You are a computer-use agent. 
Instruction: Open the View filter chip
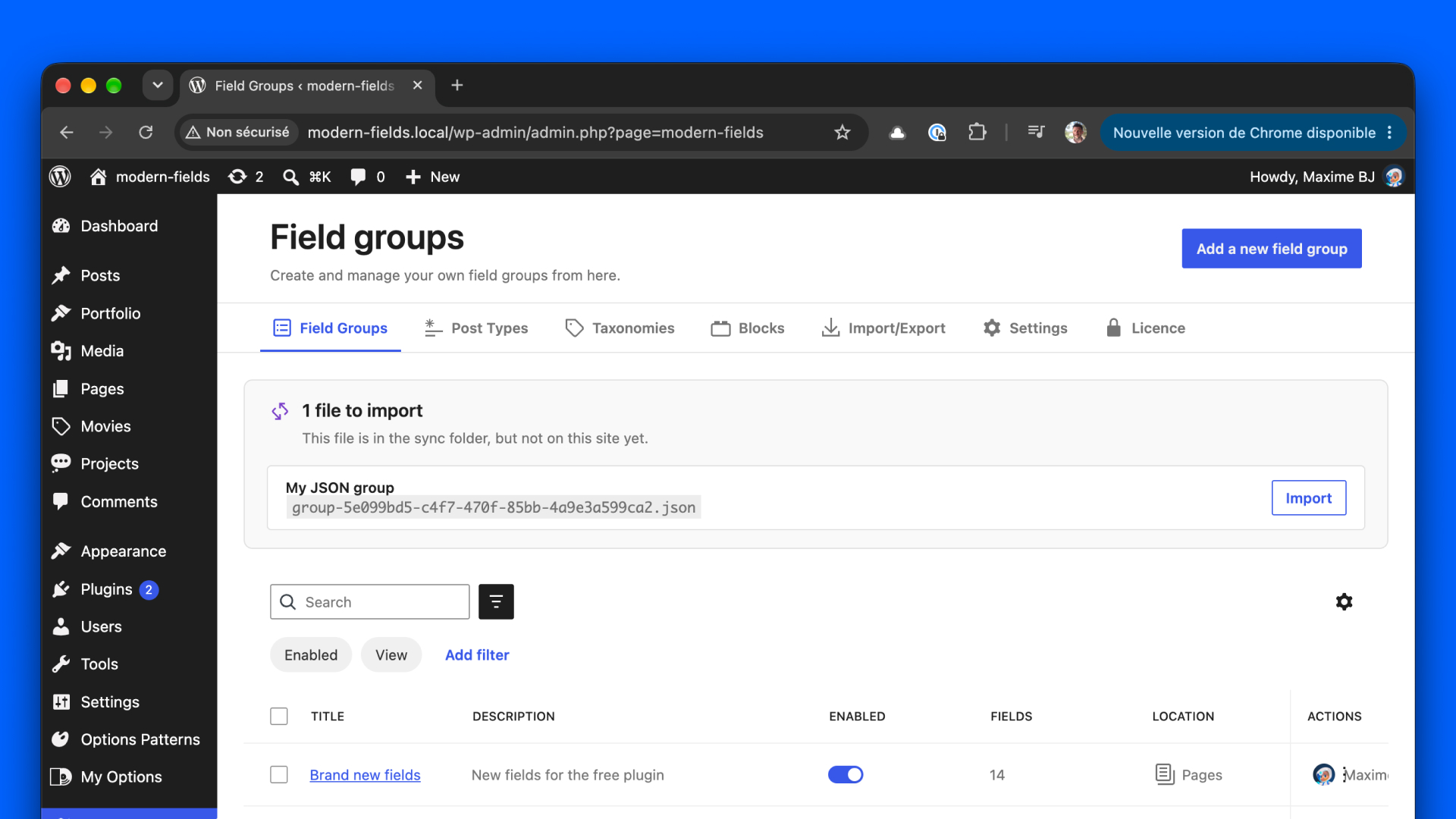coord(391,655)
